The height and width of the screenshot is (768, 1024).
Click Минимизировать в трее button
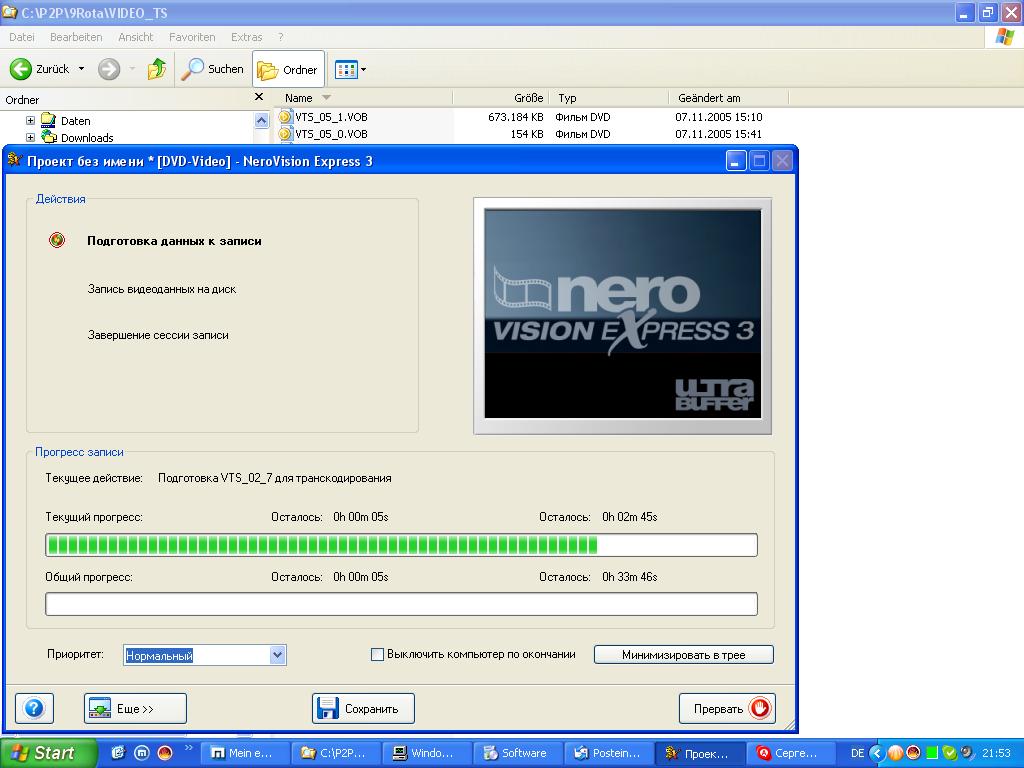tap(684, 654)
